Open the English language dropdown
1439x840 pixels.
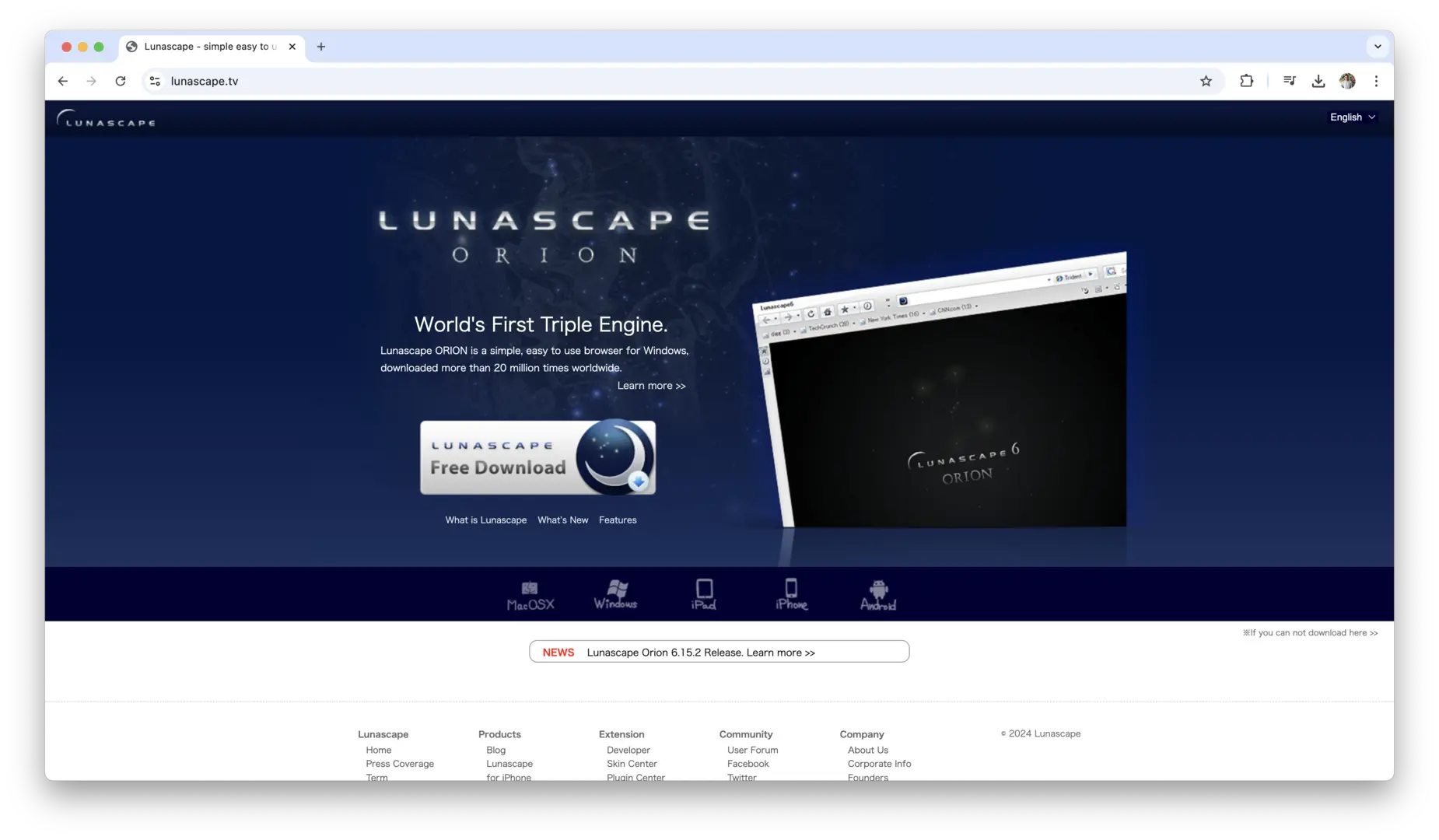[1353, 117]
